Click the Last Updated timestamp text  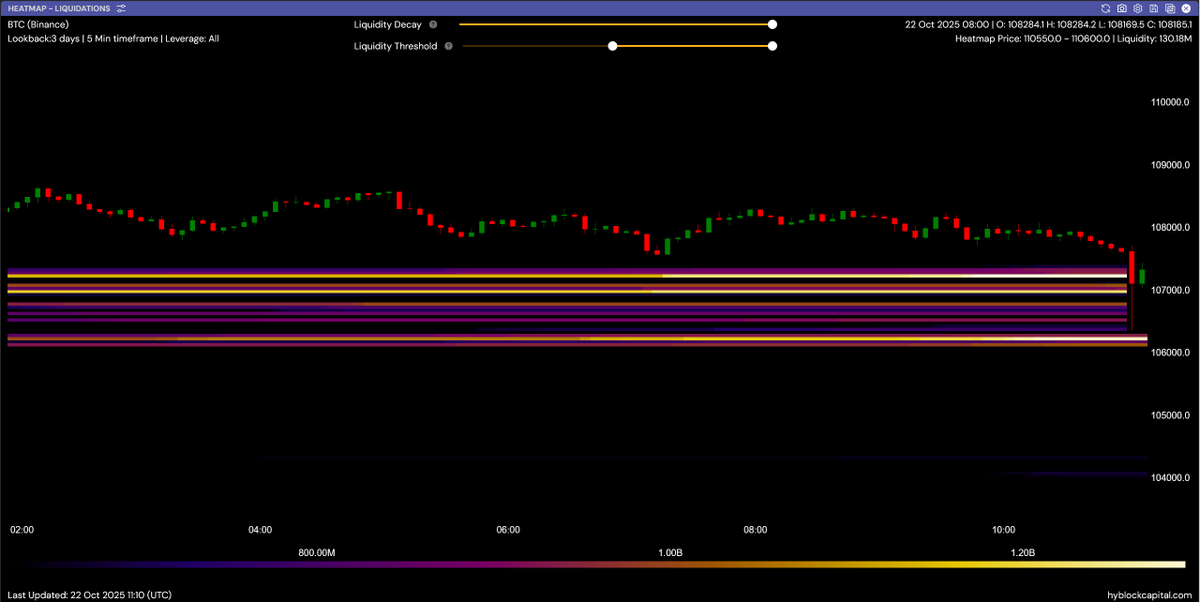tap(89, 594)
